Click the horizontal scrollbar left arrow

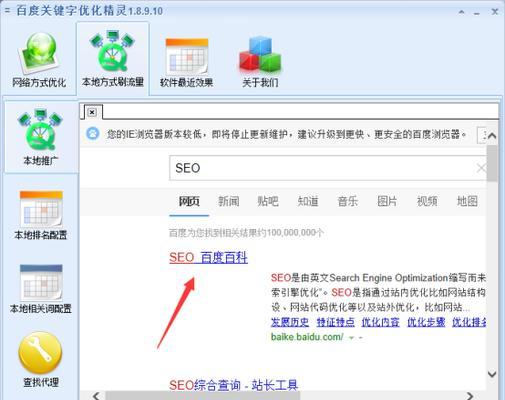(x=96, y=396)
